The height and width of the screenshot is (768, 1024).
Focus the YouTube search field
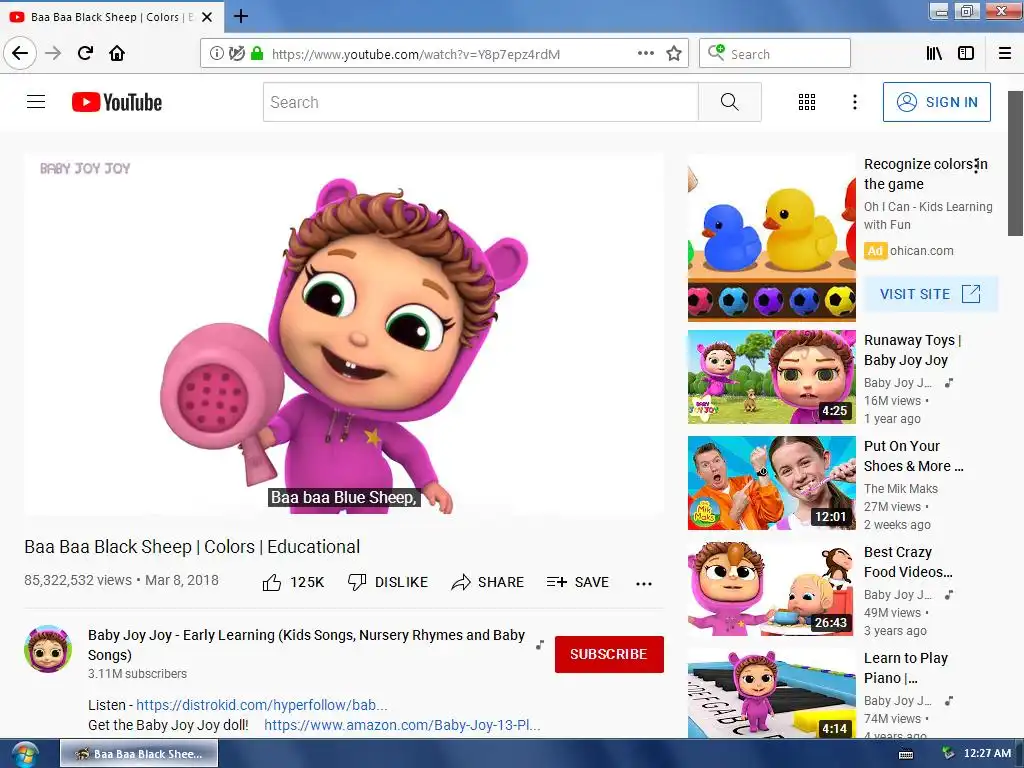click(481, 102)
